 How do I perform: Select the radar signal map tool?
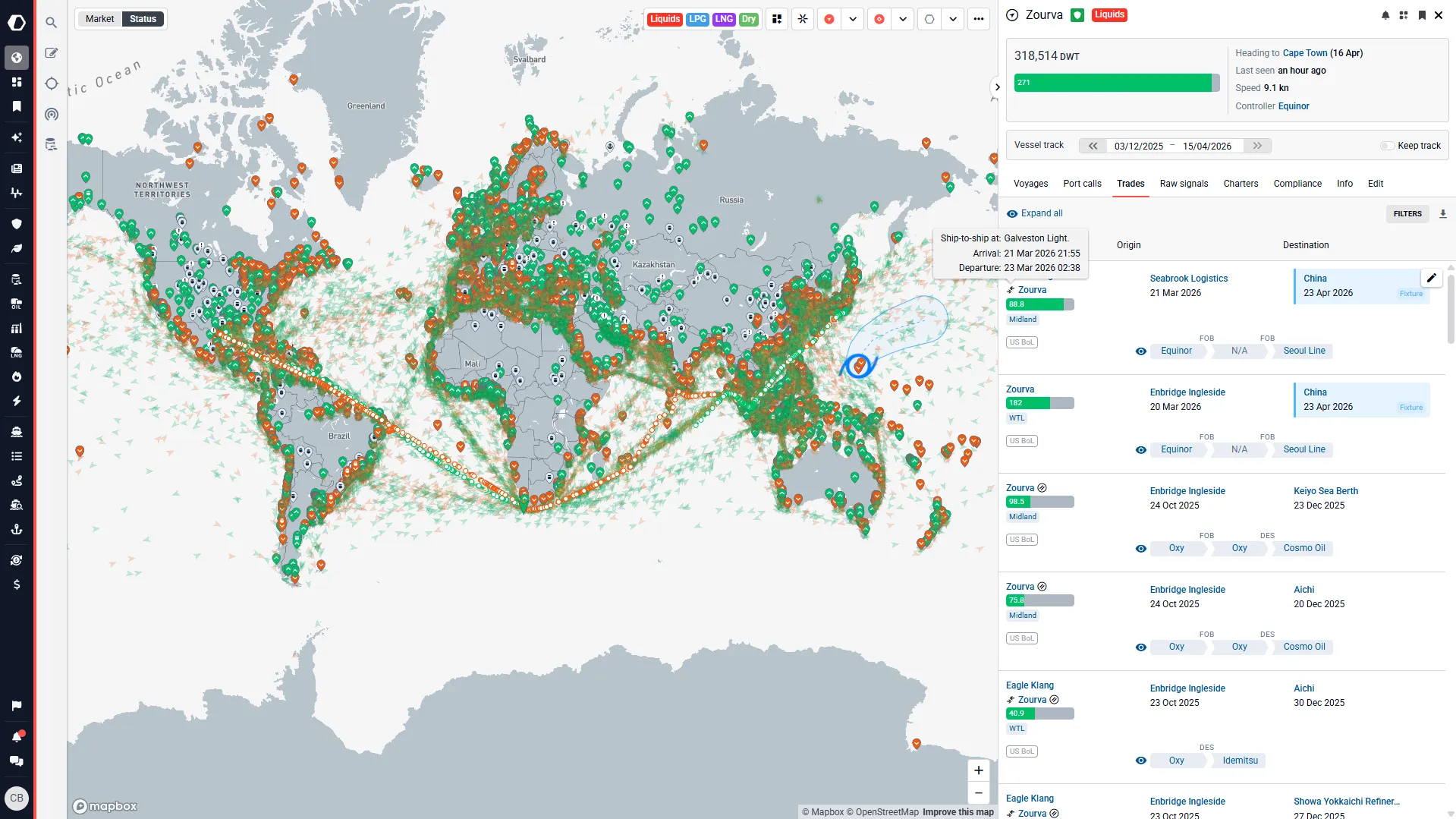(x=52, y=115)
